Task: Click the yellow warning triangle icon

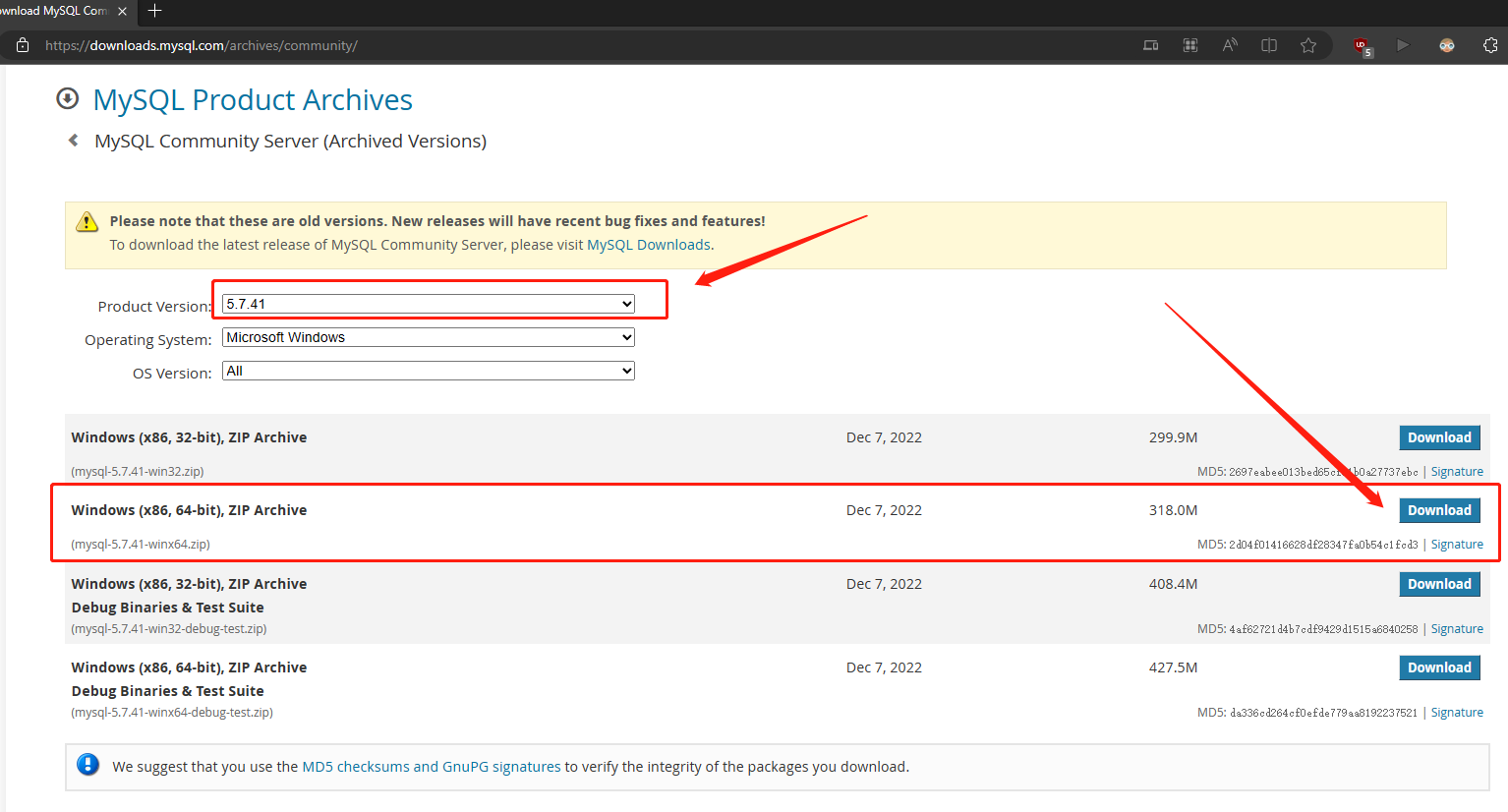Action: tap(87, 222)
